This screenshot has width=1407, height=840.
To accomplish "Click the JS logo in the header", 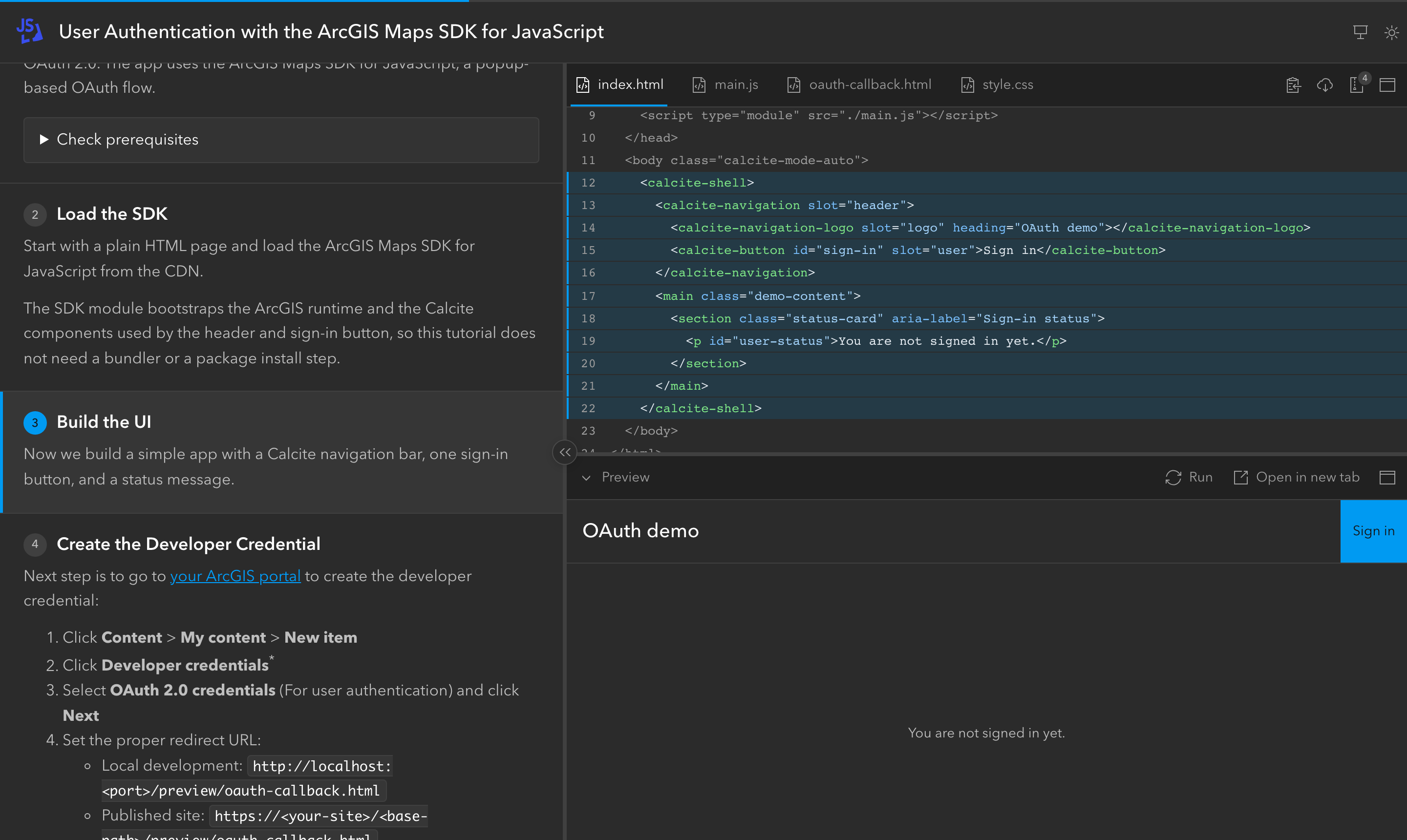I will [29, 31].
